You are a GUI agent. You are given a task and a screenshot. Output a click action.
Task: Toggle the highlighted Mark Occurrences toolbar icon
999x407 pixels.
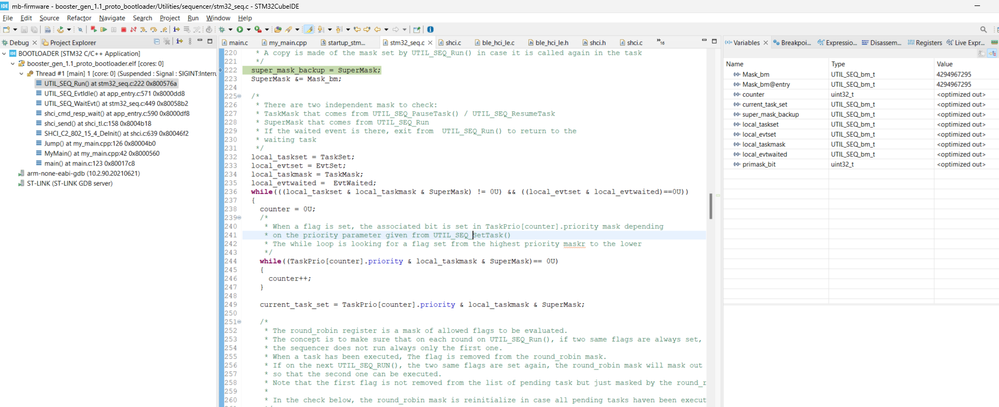(x=308, y=29)
